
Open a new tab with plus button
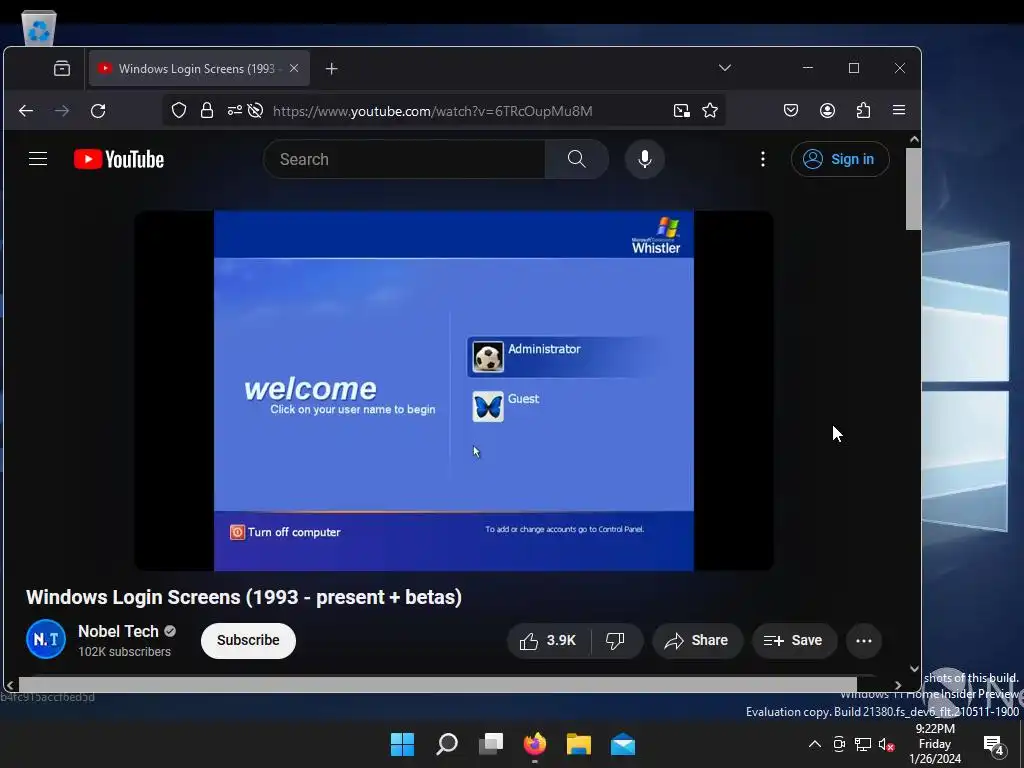coord(332,69)
